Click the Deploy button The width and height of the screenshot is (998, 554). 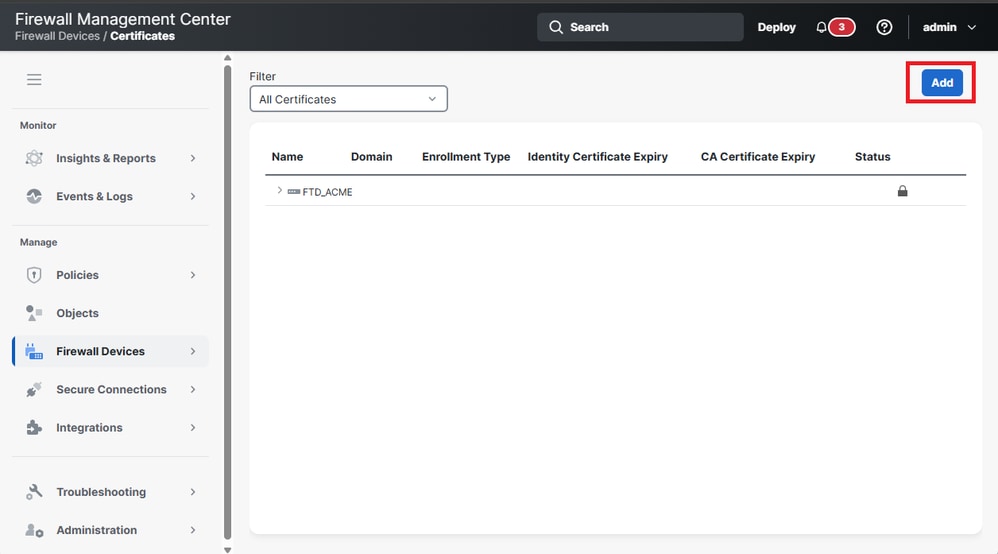click(777, 27)
